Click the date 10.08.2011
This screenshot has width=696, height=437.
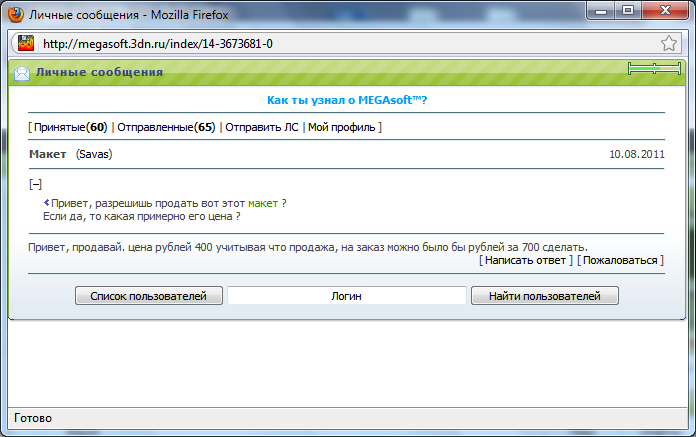tap(637, 154)
